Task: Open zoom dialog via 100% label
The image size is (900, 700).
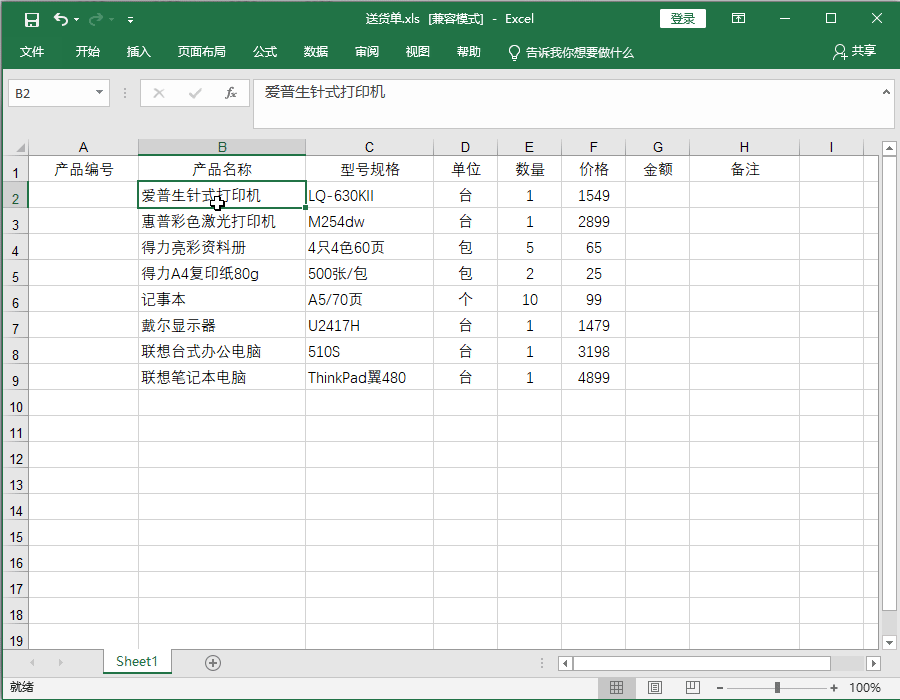Action: pyautogui.click(x=864, y=687)
